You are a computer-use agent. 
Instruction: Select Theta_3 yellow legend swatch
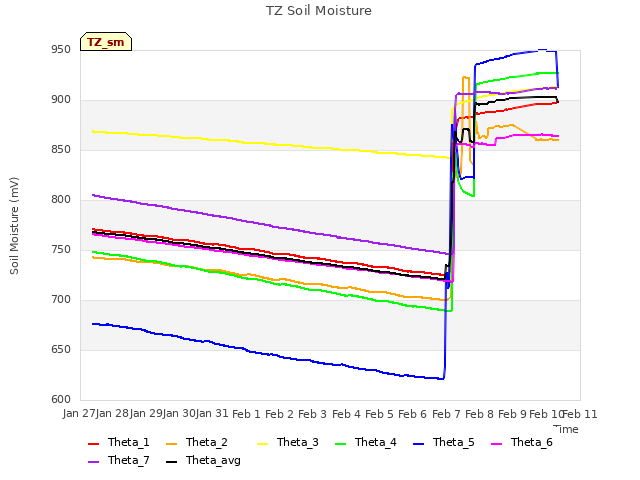pos(262,444)
